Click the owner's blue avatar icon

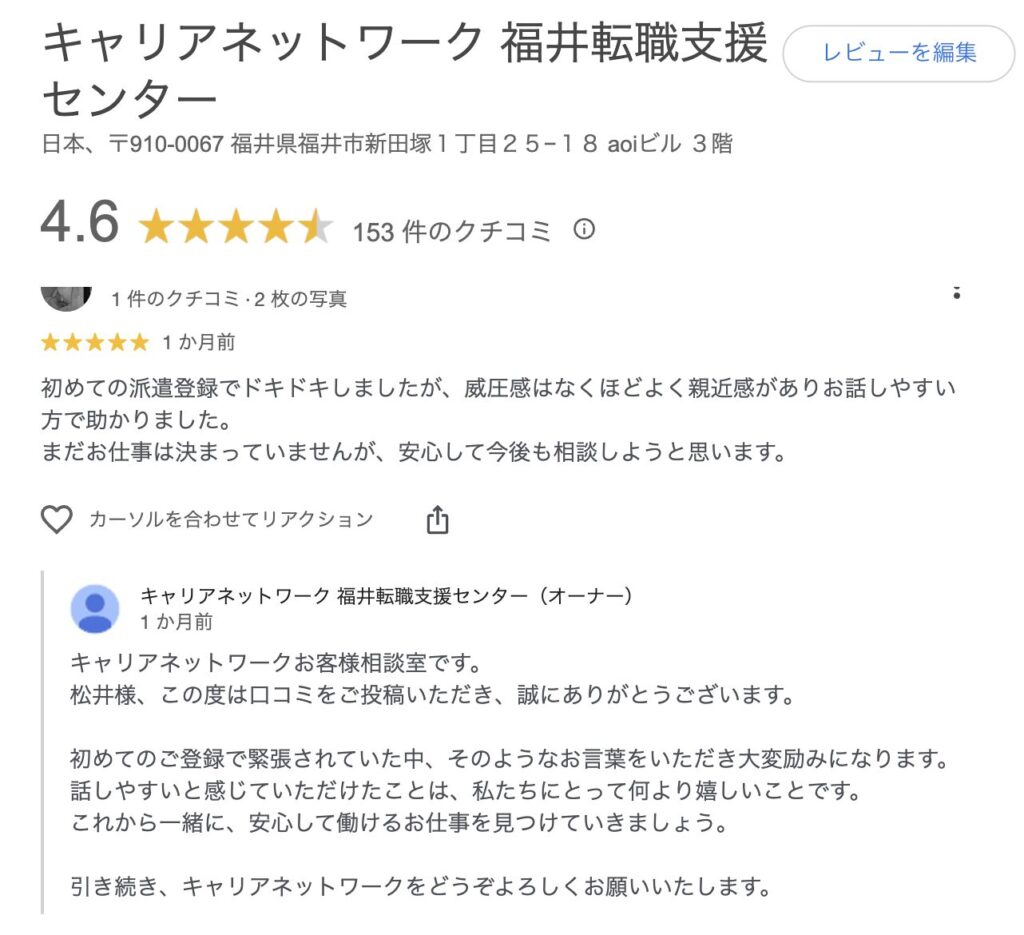coord(95,609)
